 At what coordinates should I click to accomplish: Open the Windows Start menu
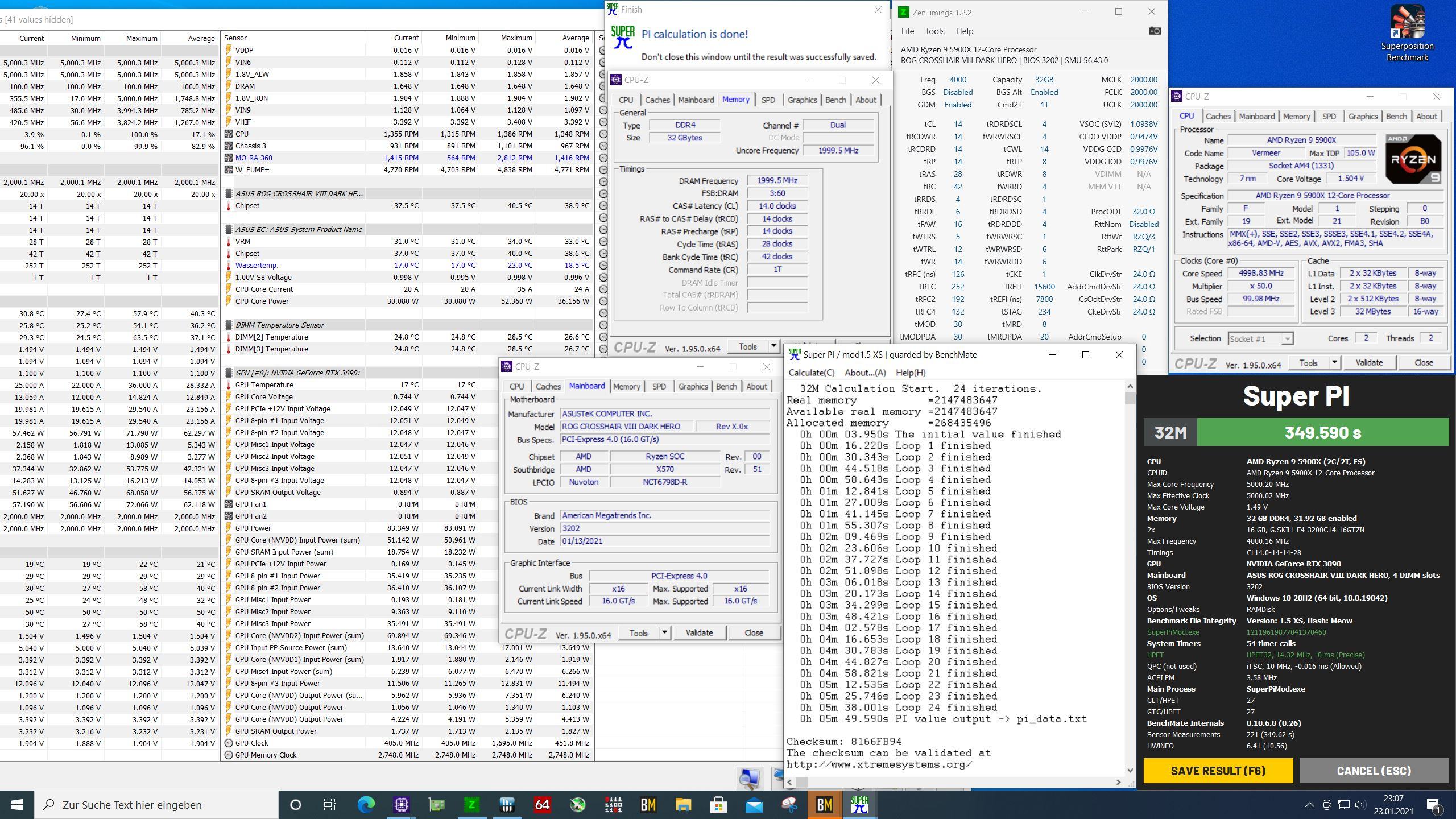click(x=17, y=805)
